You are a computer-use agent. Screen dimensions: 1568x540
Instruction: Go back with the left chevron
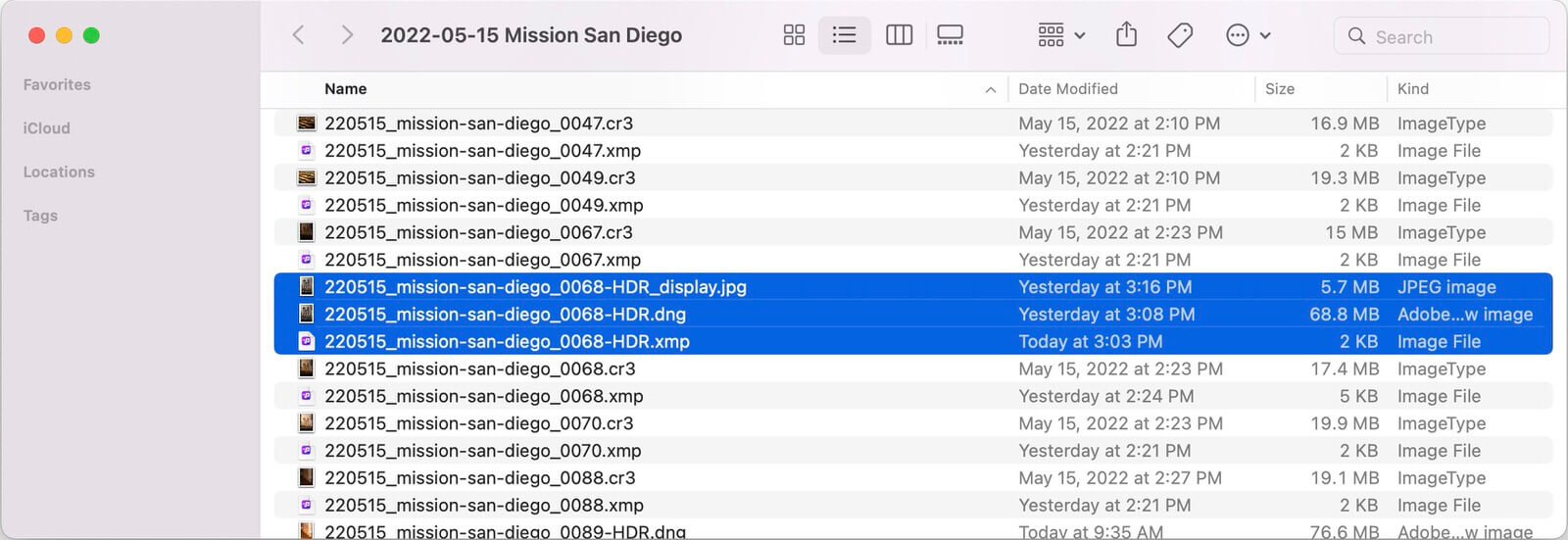pos(299,35)
